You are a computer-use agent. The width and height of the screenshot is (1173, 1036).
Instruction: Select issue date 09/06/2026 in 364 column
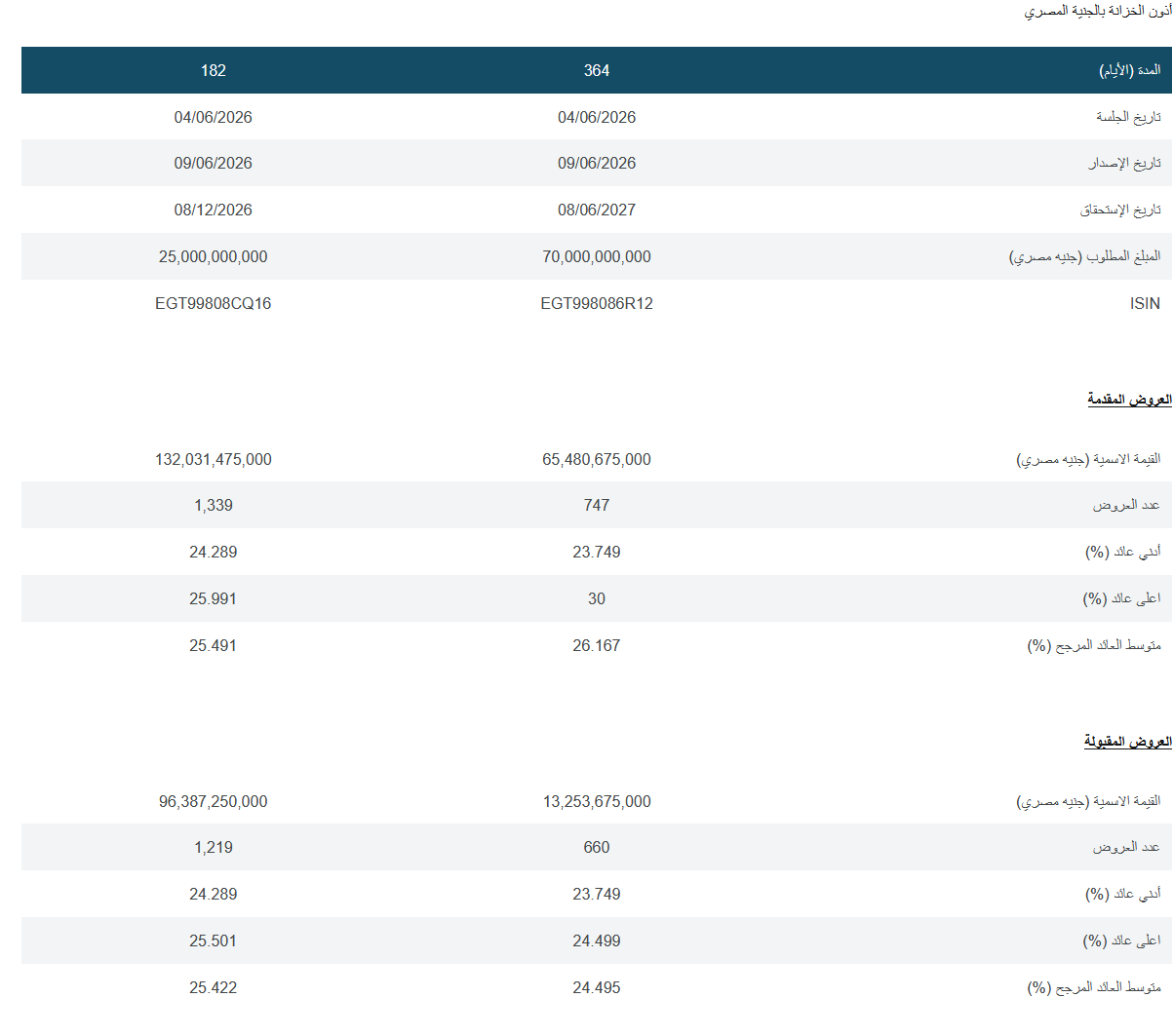[597, 163]
